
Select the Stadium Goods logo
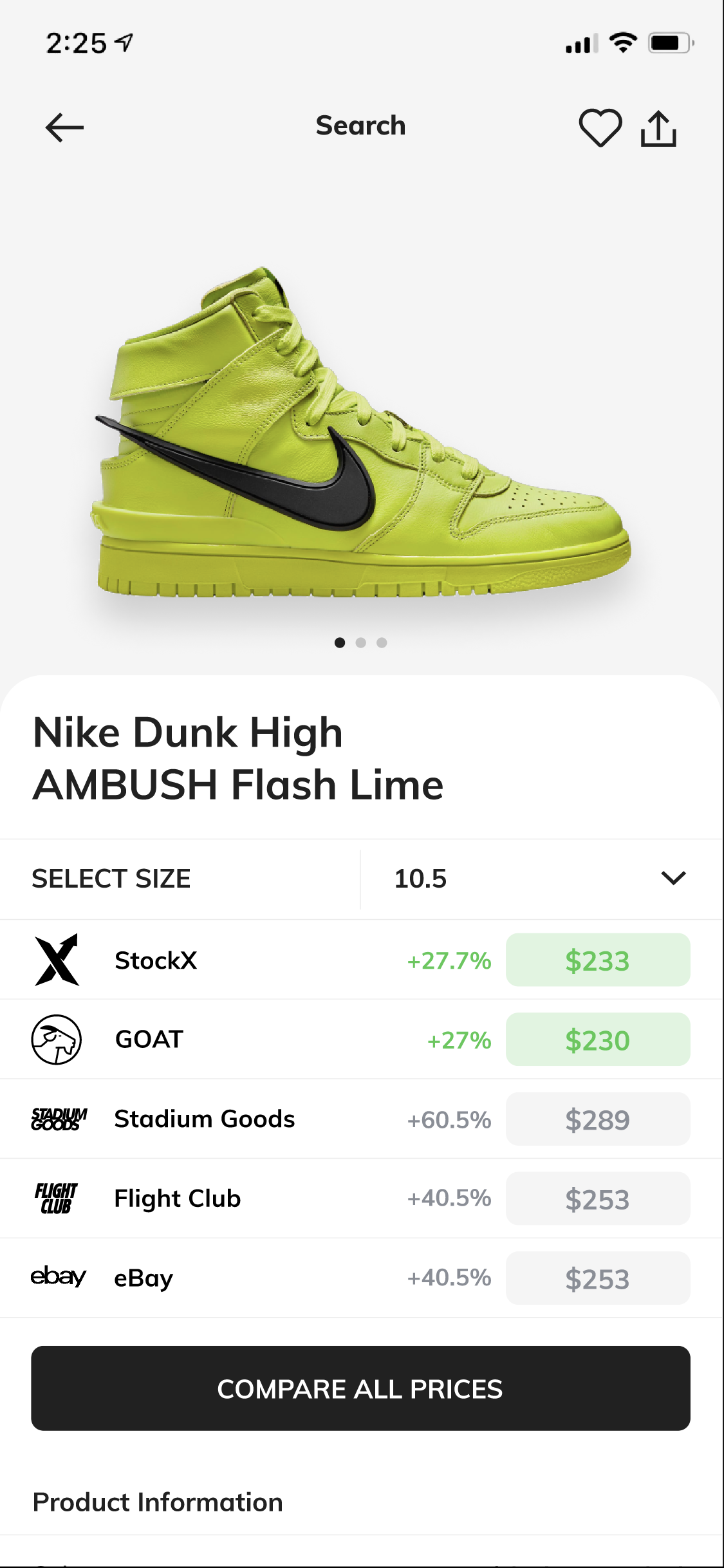pyautogui.click(x=59, y=1119)
